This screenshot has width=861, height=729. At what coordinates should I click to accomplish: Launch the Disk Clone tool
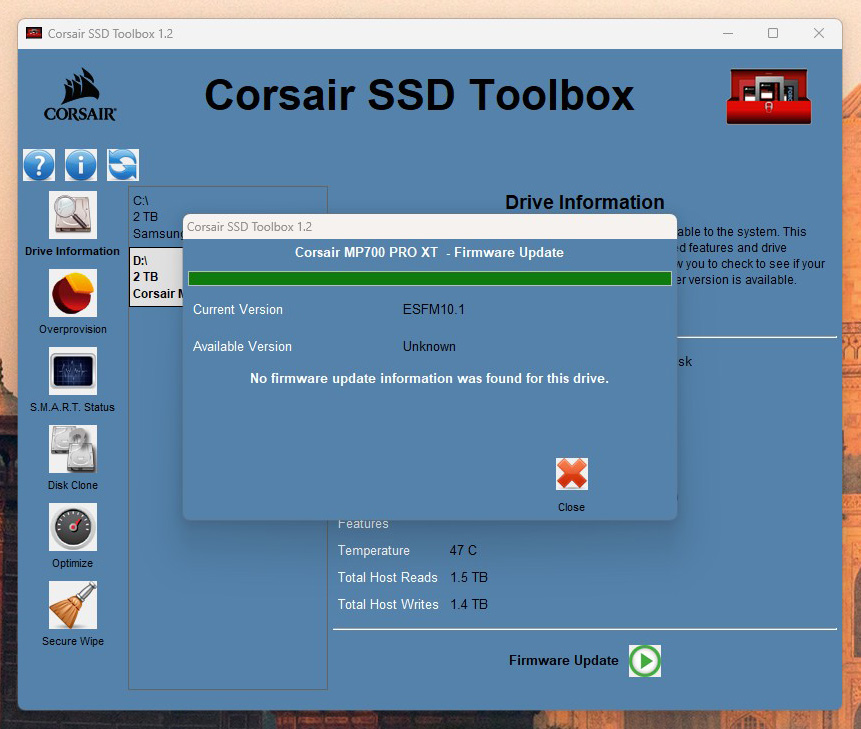pyautogui.click(x=73, y=450)
